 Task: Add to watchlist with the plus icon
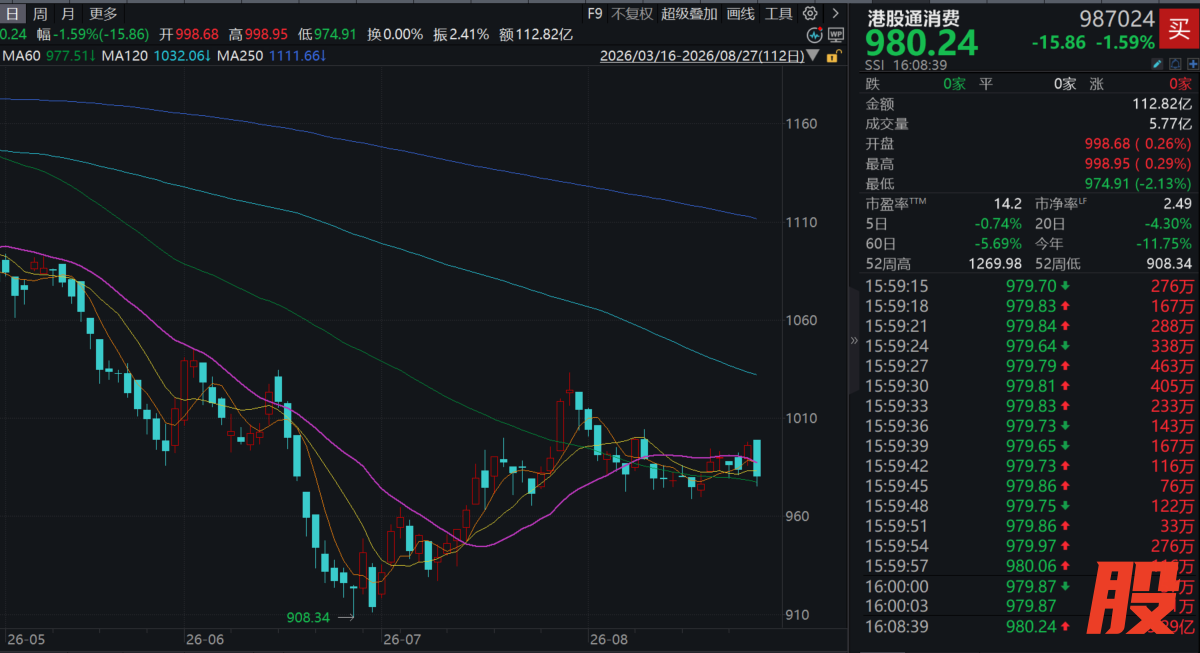coord(1192,64)
